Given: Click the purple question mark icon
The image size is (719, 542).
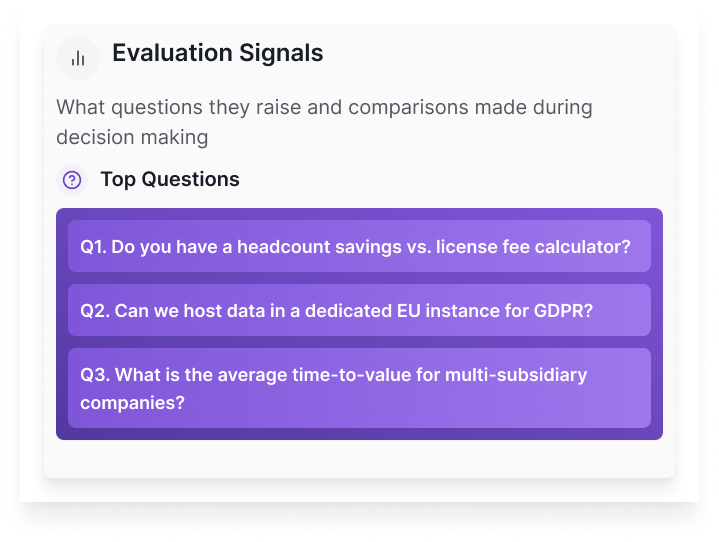Looking at the screenshot, I should click(72, 180).
